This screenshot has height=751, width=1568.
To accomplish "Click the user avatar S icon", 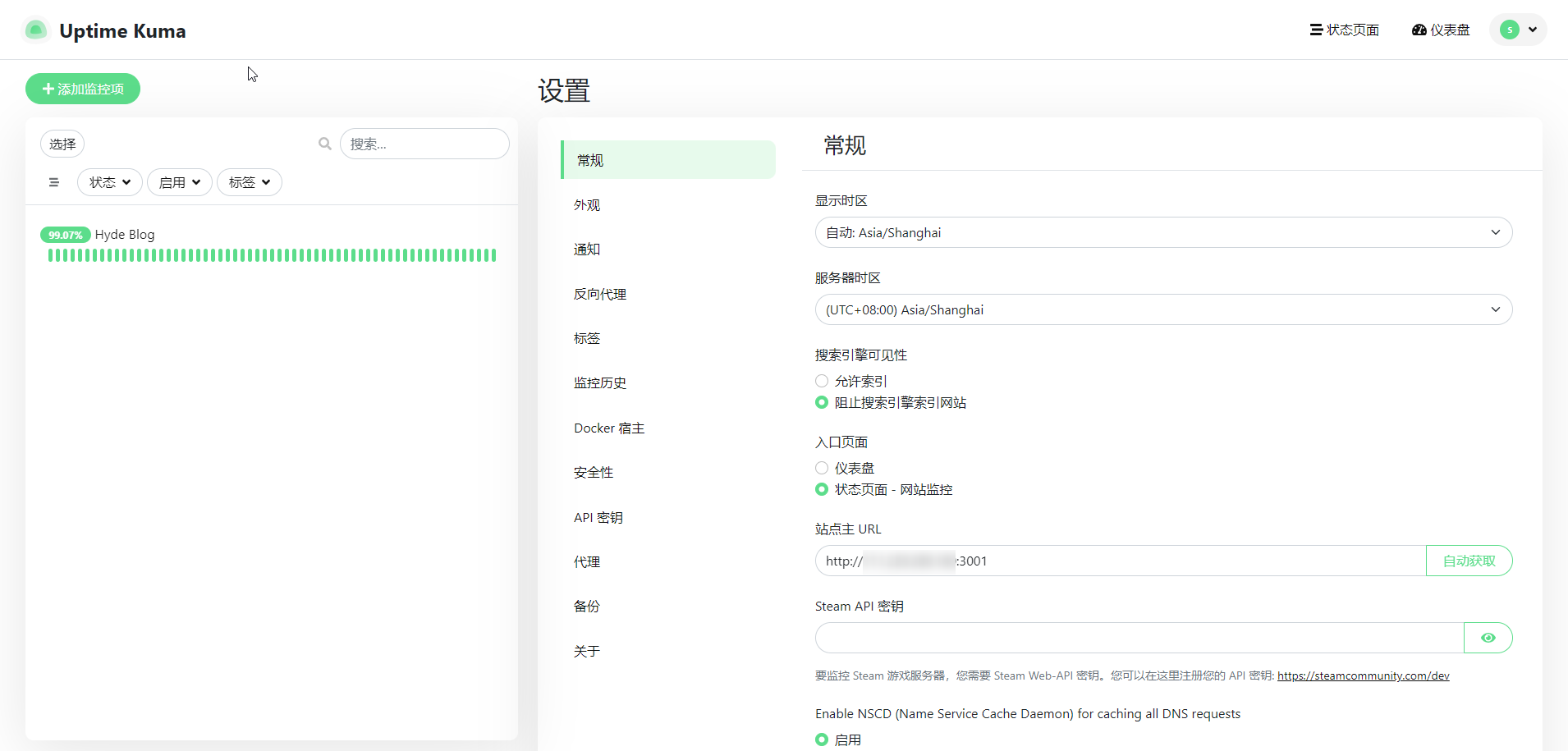I will [1510, 30].
